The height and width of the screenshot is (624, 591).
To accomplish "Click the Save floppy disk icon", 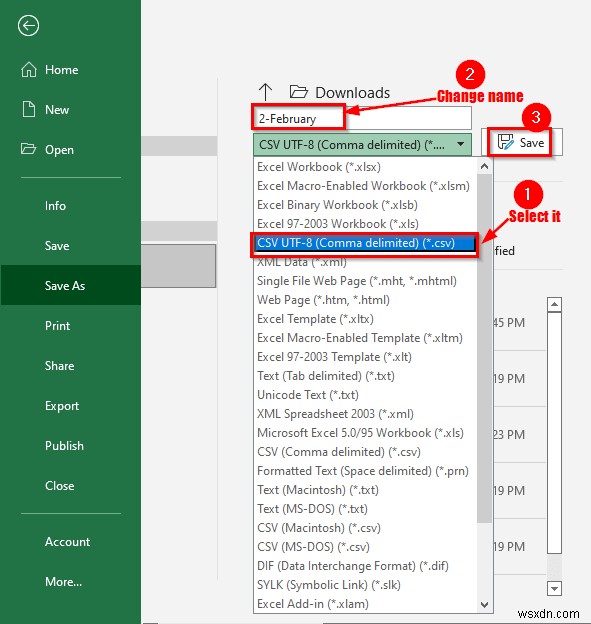I will [505, 142].
